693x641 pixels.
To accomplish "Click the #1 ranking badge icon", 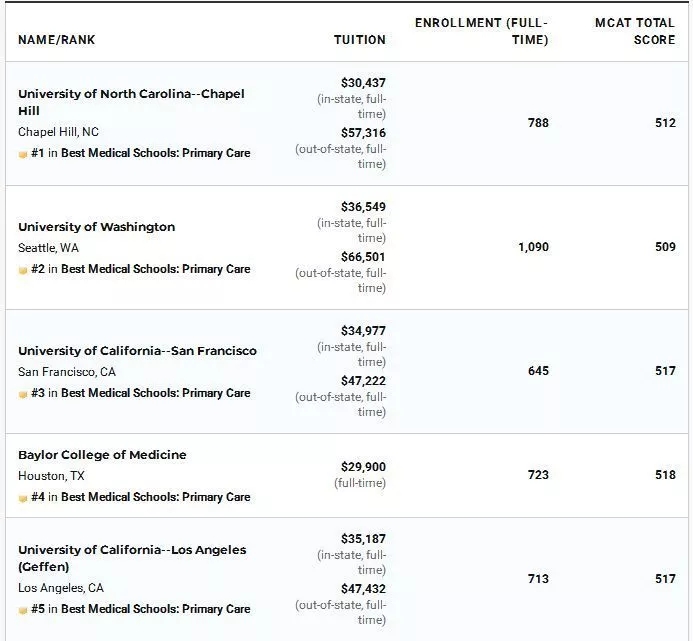I will 23,154.
